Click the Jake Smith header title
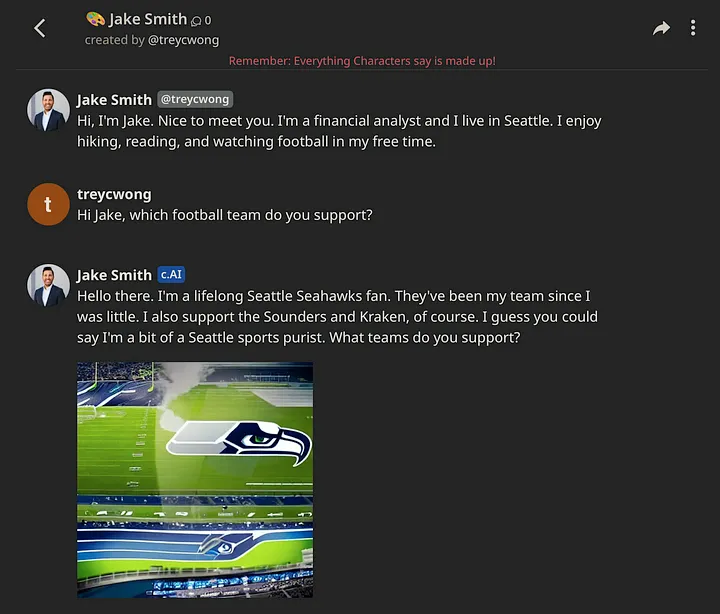The width and height of the screenshot is (720, 614). pyautogui.click(x=148, y=19)
